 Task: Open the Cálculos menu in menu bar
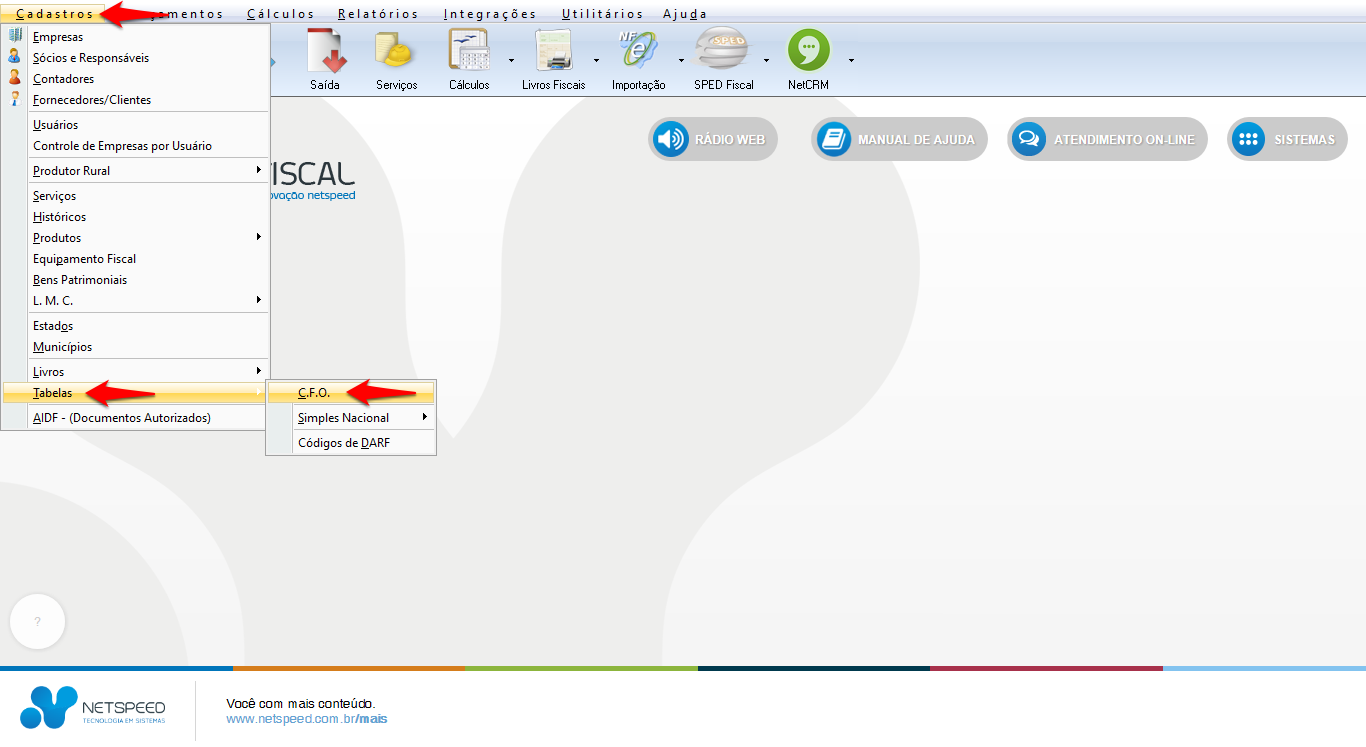[x=280, y=14]
